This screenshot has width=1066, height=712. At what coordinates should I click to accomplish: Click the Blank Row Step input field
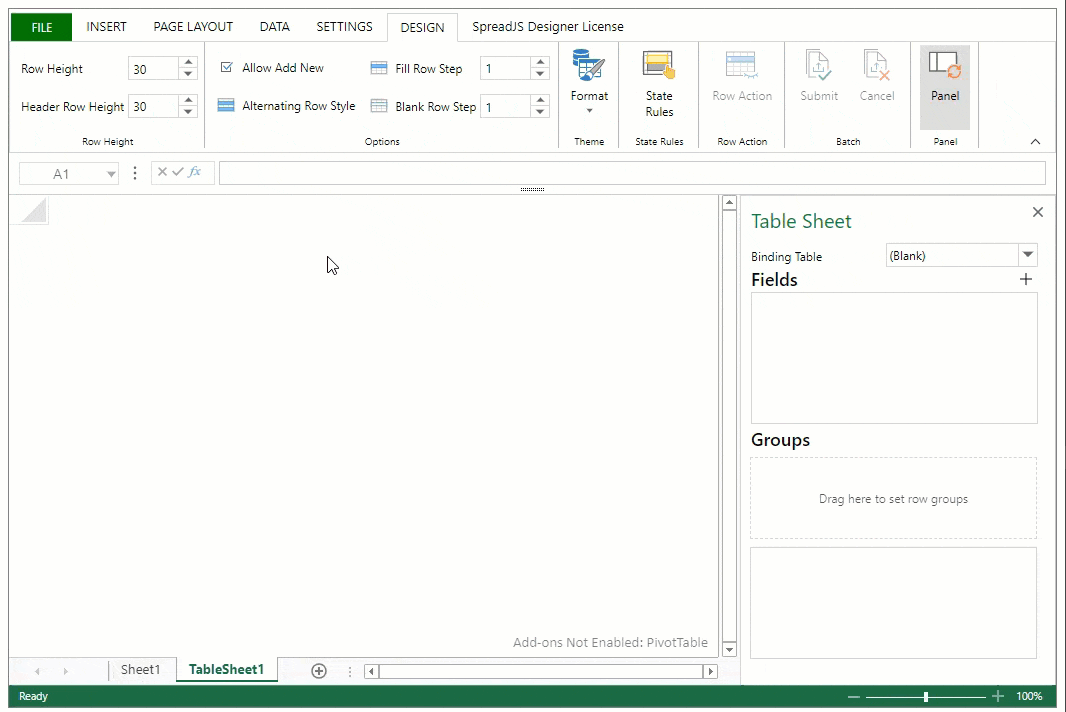(505, 106)
